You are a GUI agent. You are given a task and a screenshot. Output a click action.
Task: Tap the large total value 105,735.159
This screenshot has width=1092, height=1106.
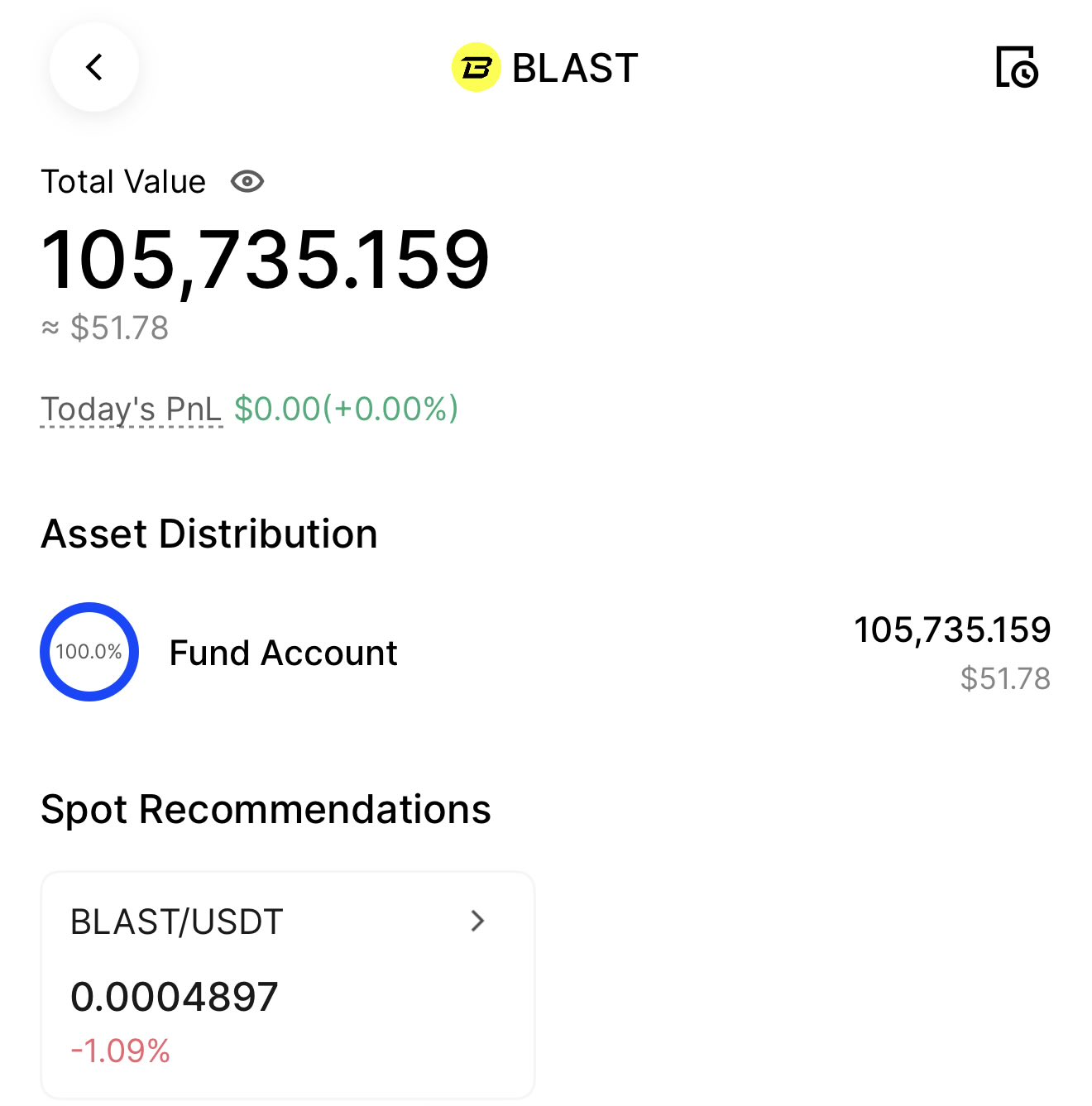pos(266,260)
